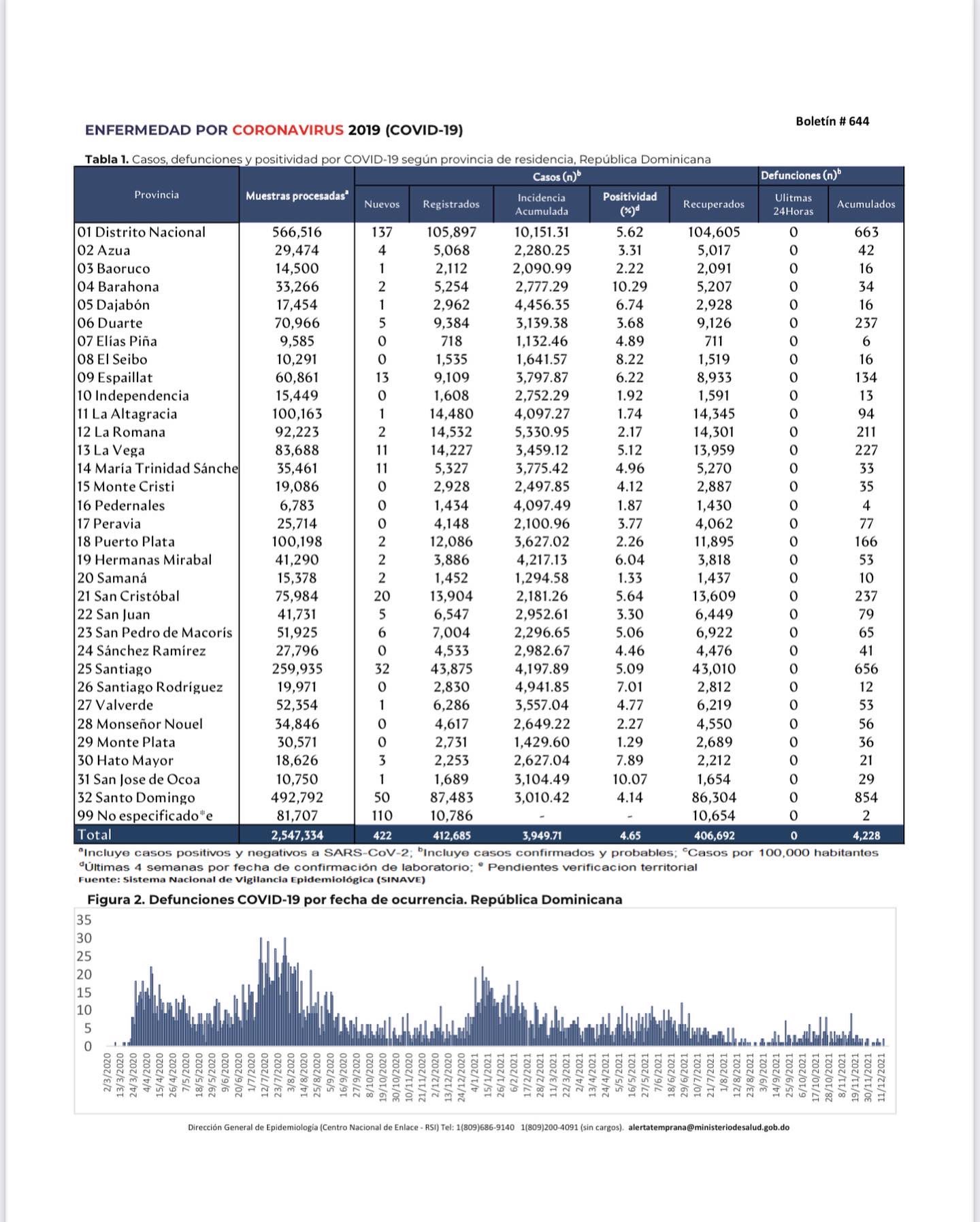Screen dimensions: 980x1222
Task: Select the '25 Santiago' row label
Action: pyautogui.click(x=114, y=669)
